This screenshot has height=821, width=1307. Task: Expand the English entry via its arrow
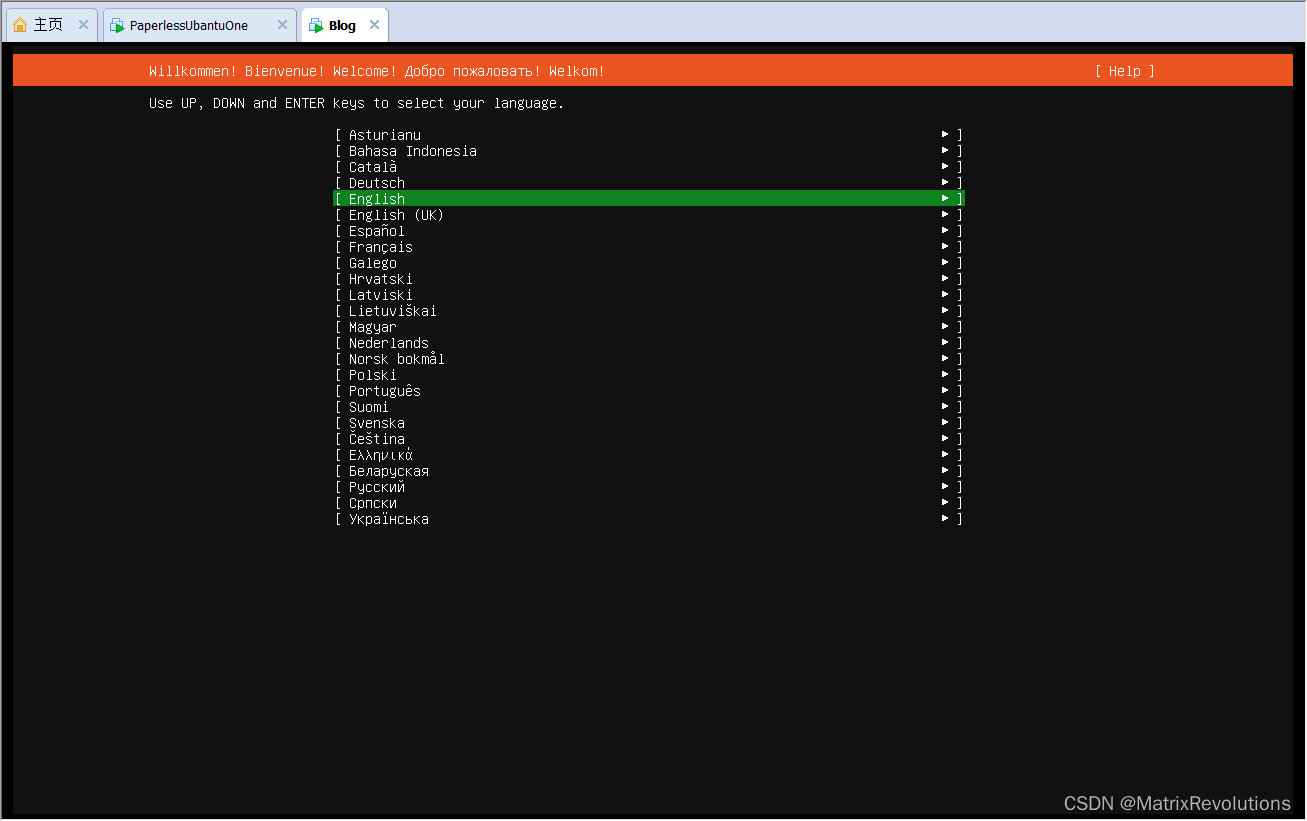pos(944,198)
